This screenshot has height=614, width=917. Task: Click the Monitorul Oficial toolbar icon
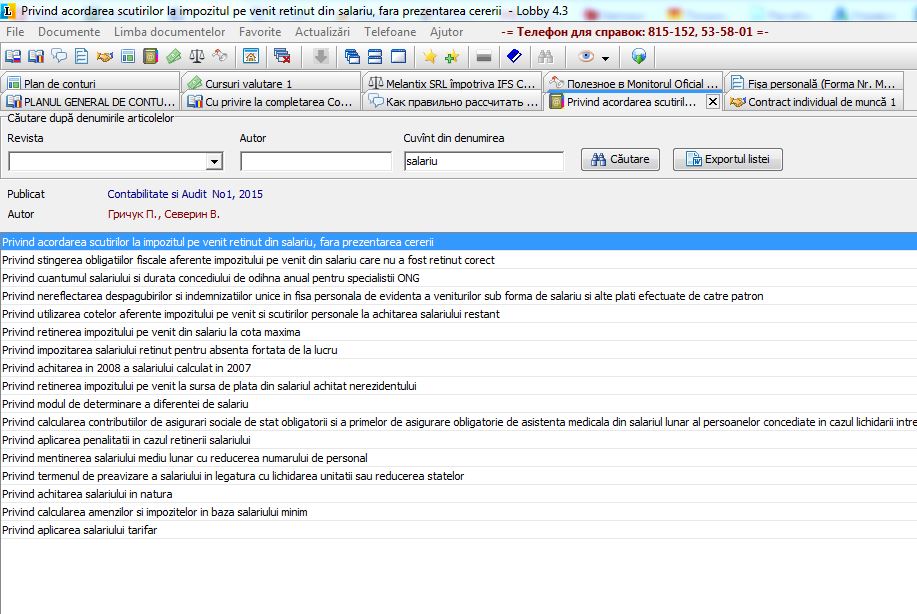click(x=220, y=56)
